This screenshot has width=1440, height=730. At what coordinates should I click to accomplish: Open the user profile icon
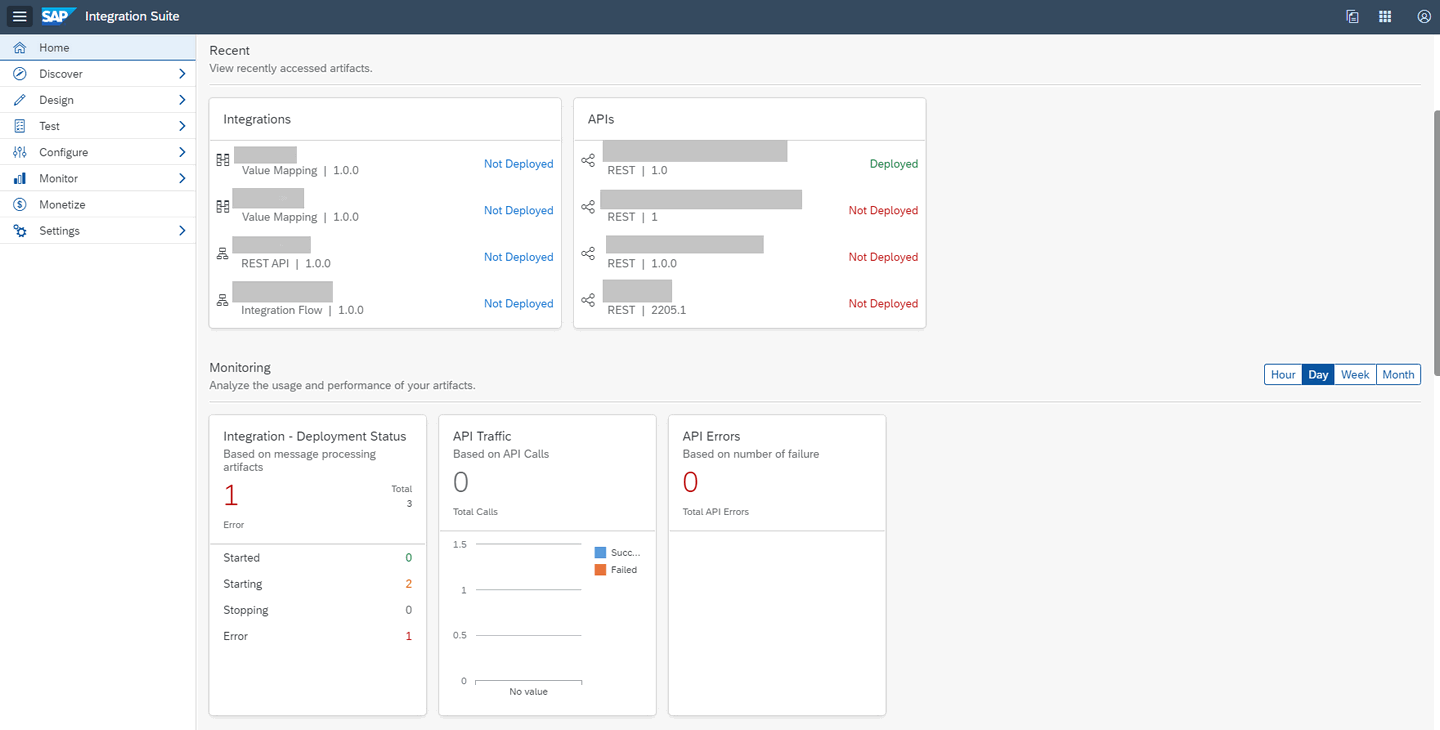(1424, 16)
